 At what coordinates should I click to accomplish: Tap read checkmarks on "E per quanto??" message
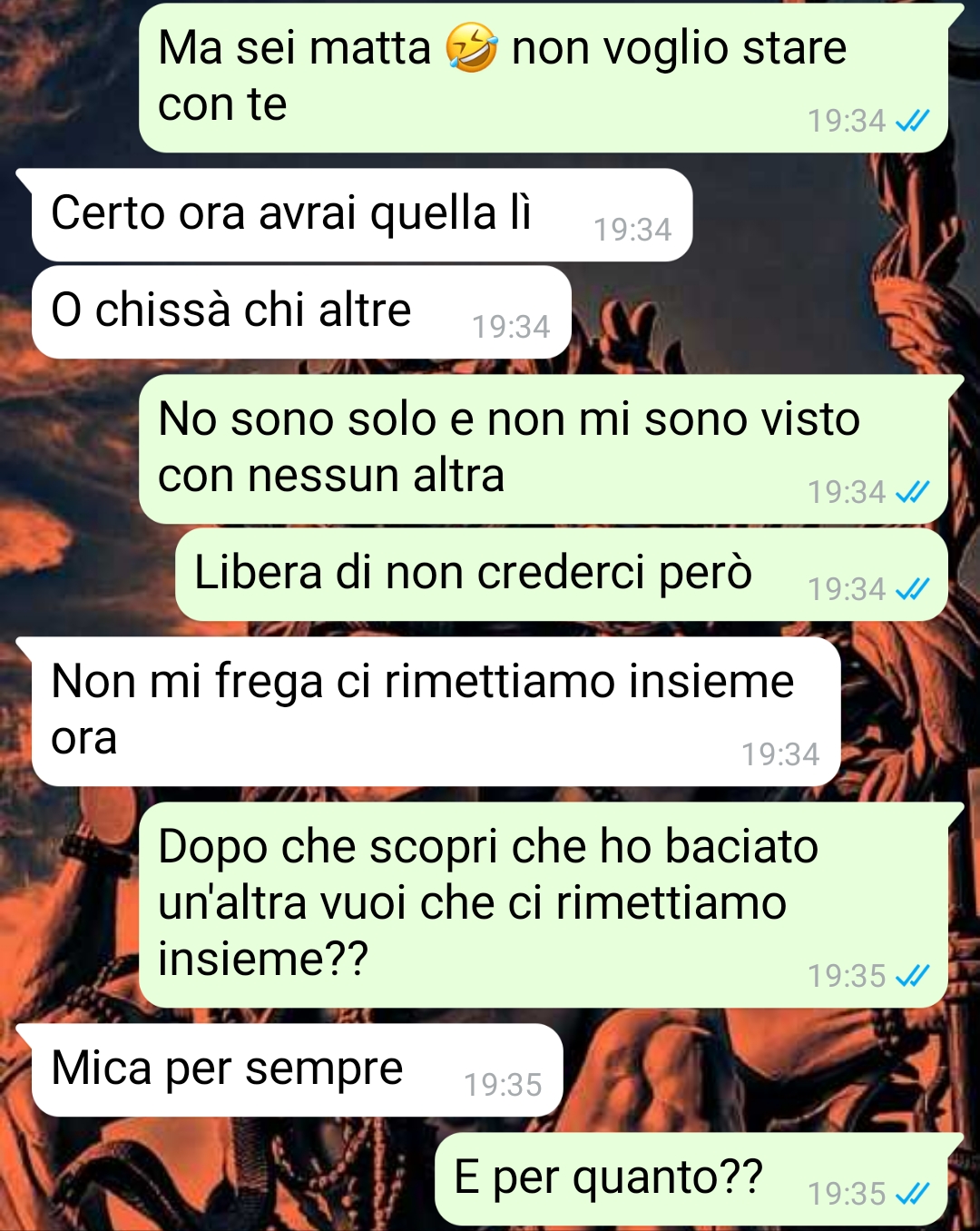[x=912, y=1193]
